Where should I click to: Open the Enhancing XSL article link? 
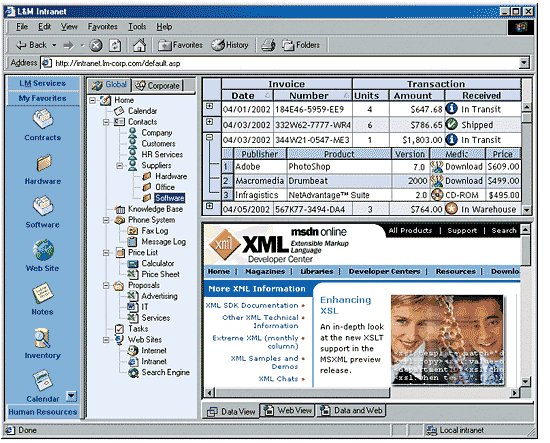346,305
